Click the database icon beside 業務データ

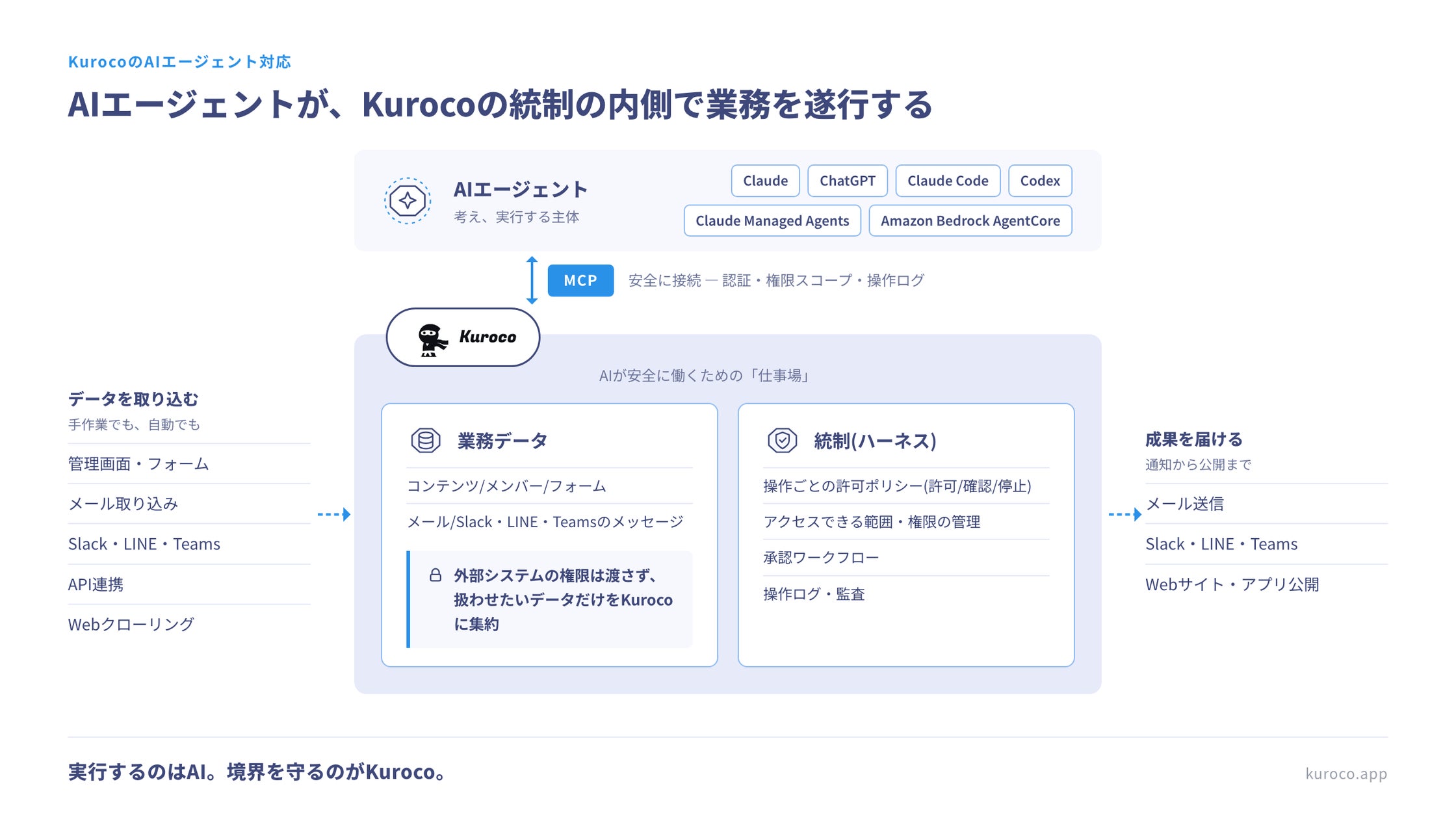click(426, 441)
